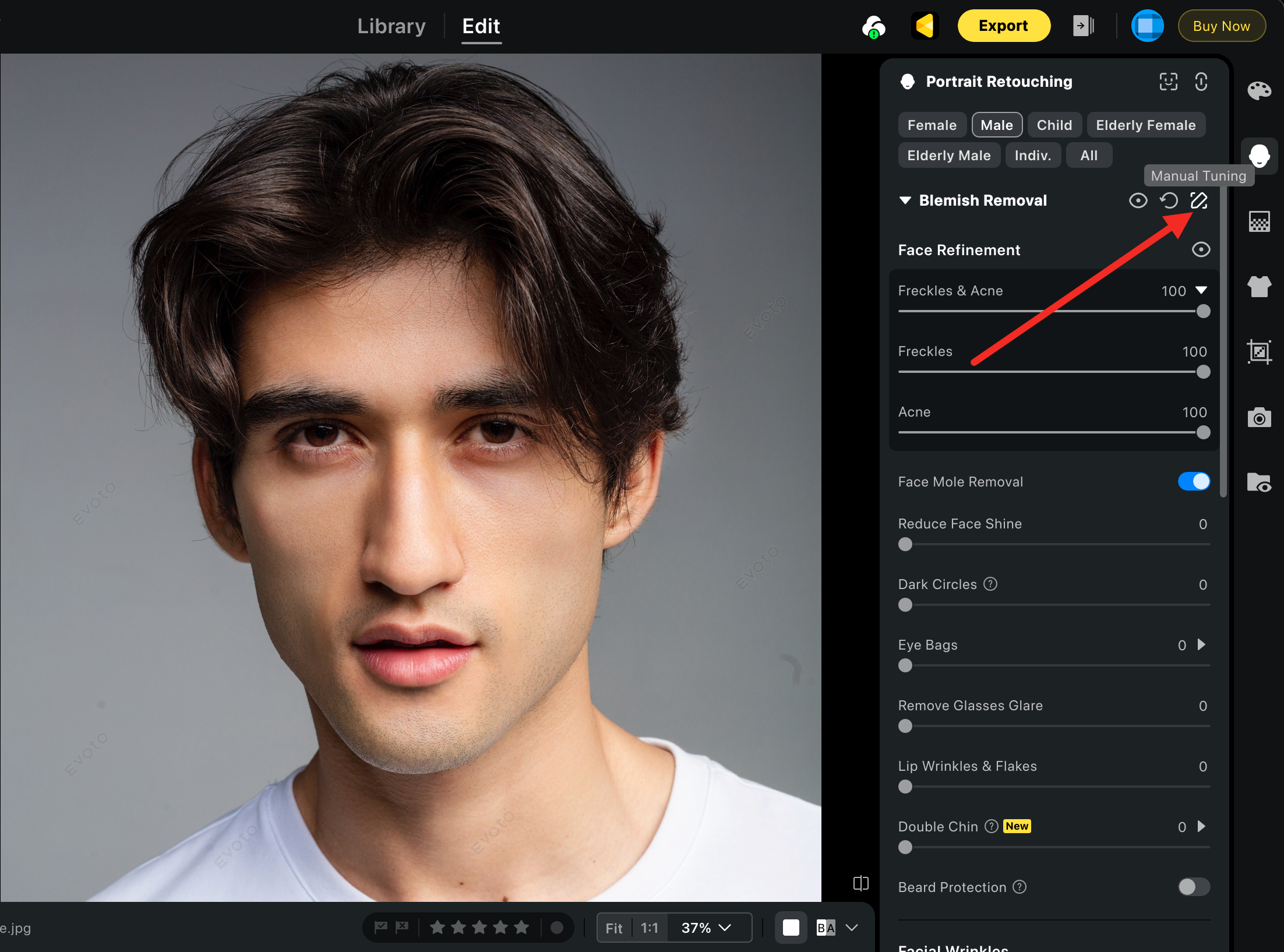1284x952 pixels.
Task: Click the Buy Now button
Action: 1221,26
